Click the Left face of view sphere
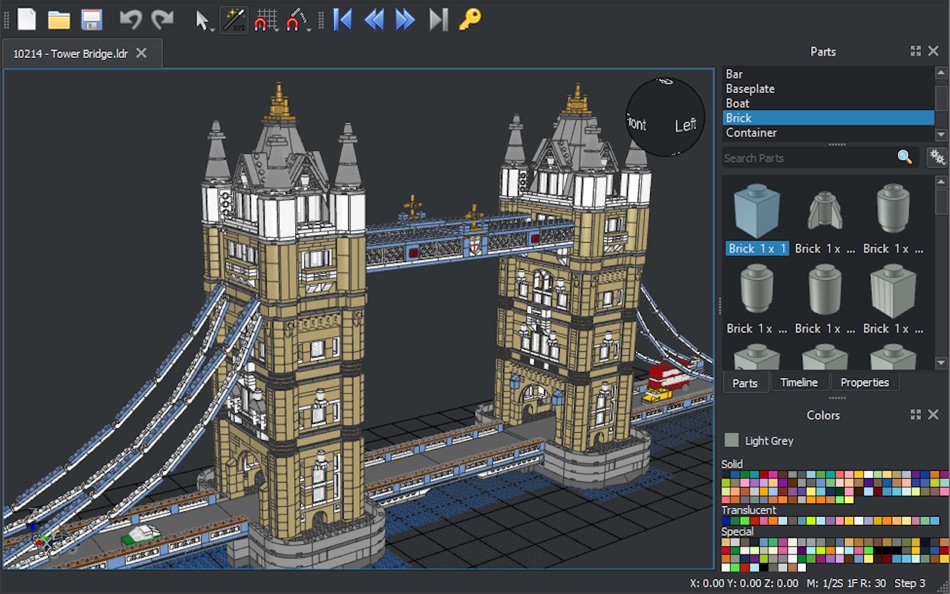Image resolution: width=950 pixels, height=594 pixels. pos(685,125)
